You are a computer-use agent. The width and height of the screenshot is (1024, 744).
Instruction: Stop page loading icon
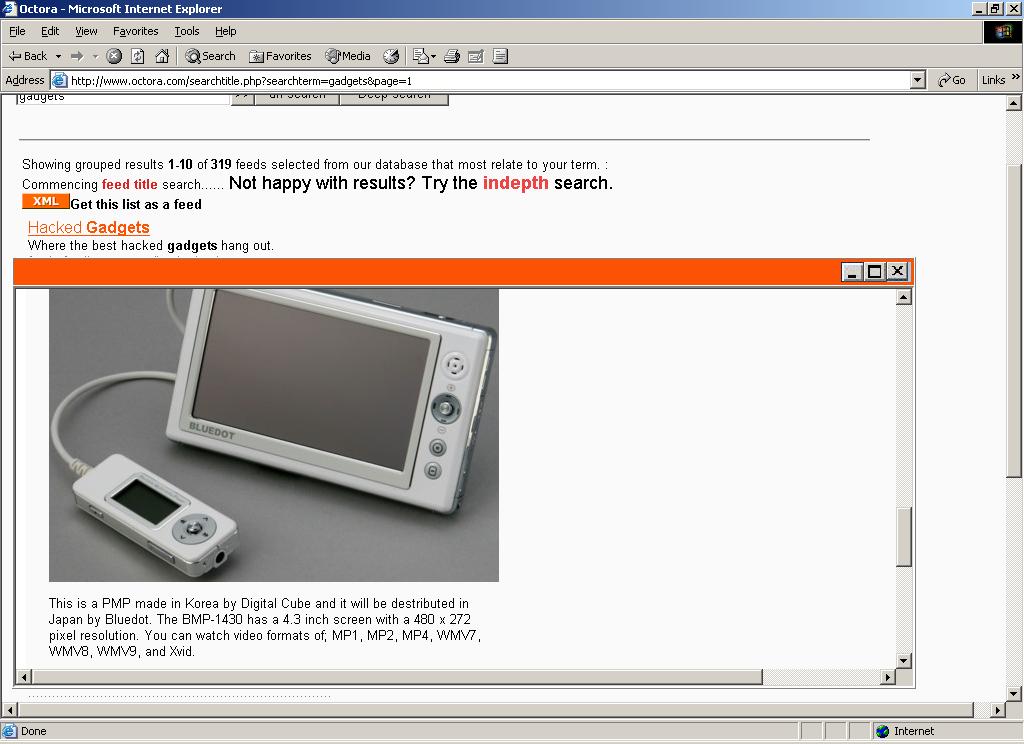pos(114,56)
